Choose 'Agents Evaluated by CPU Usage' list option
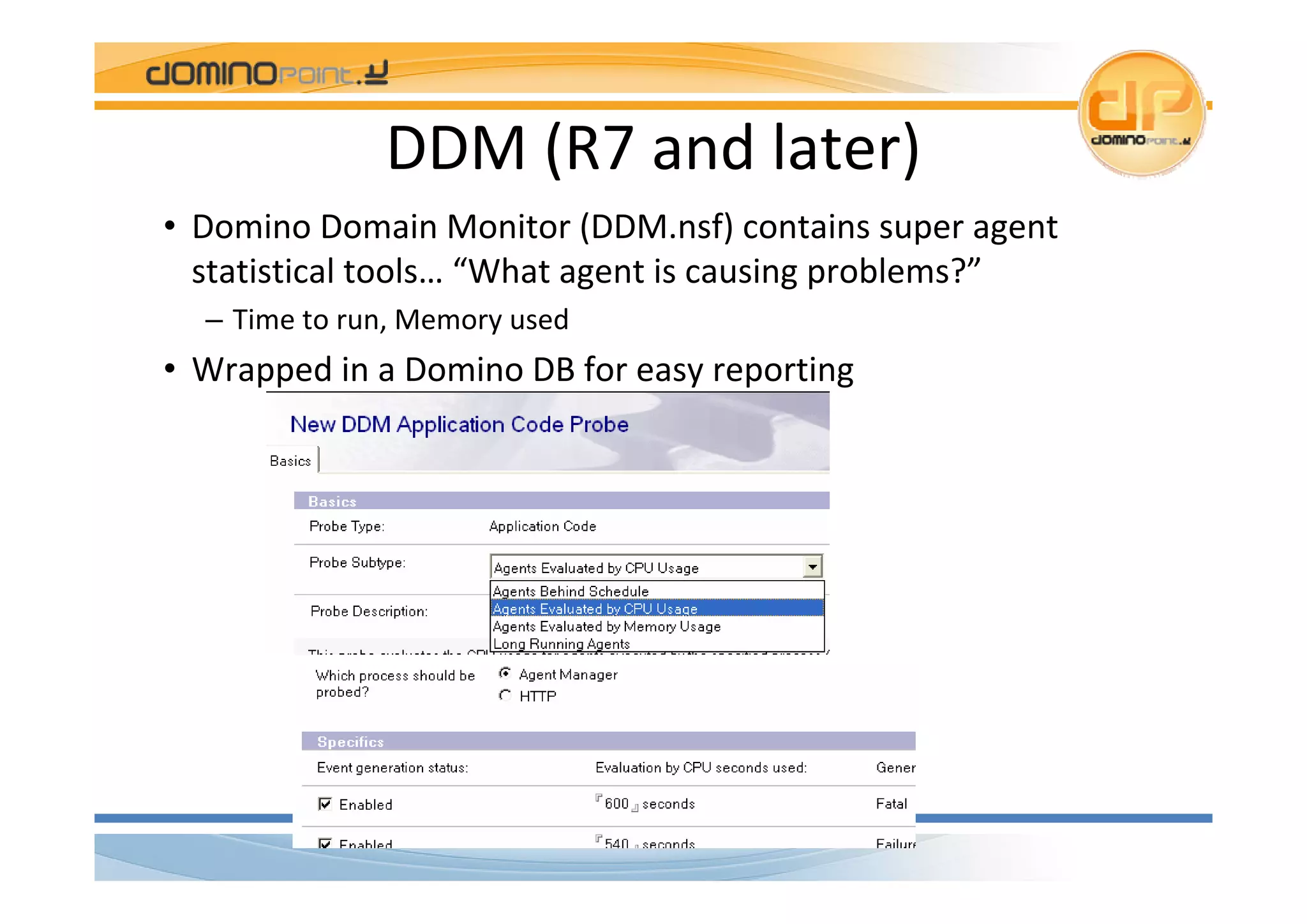 click(657, 609)
